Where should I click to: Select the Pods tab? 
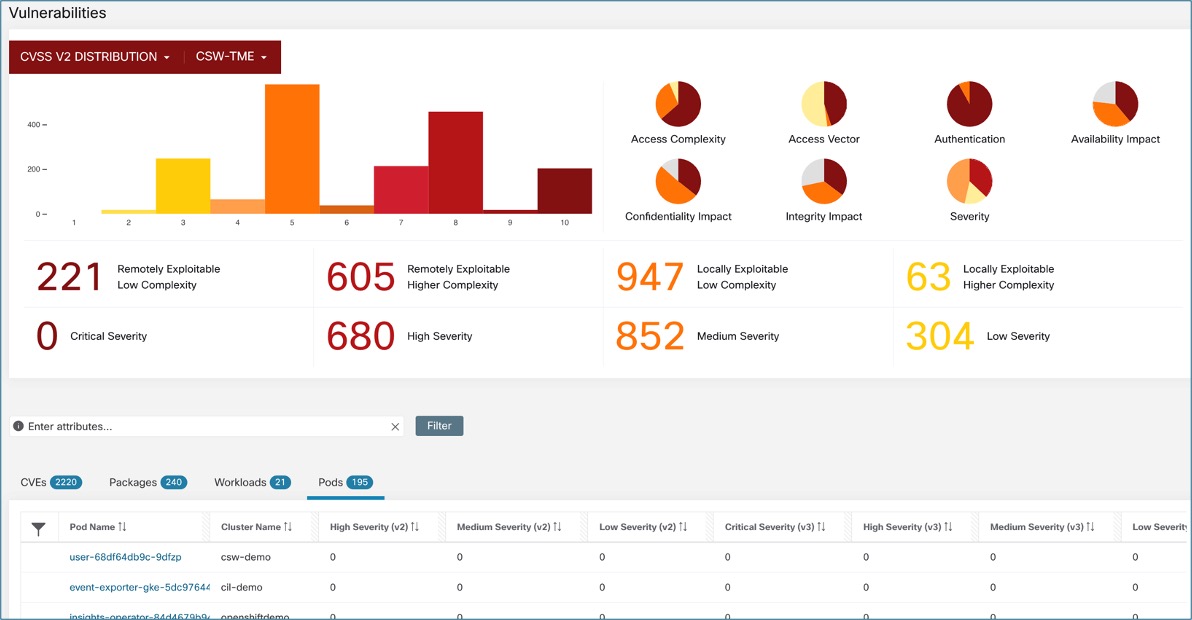[345, 482]
